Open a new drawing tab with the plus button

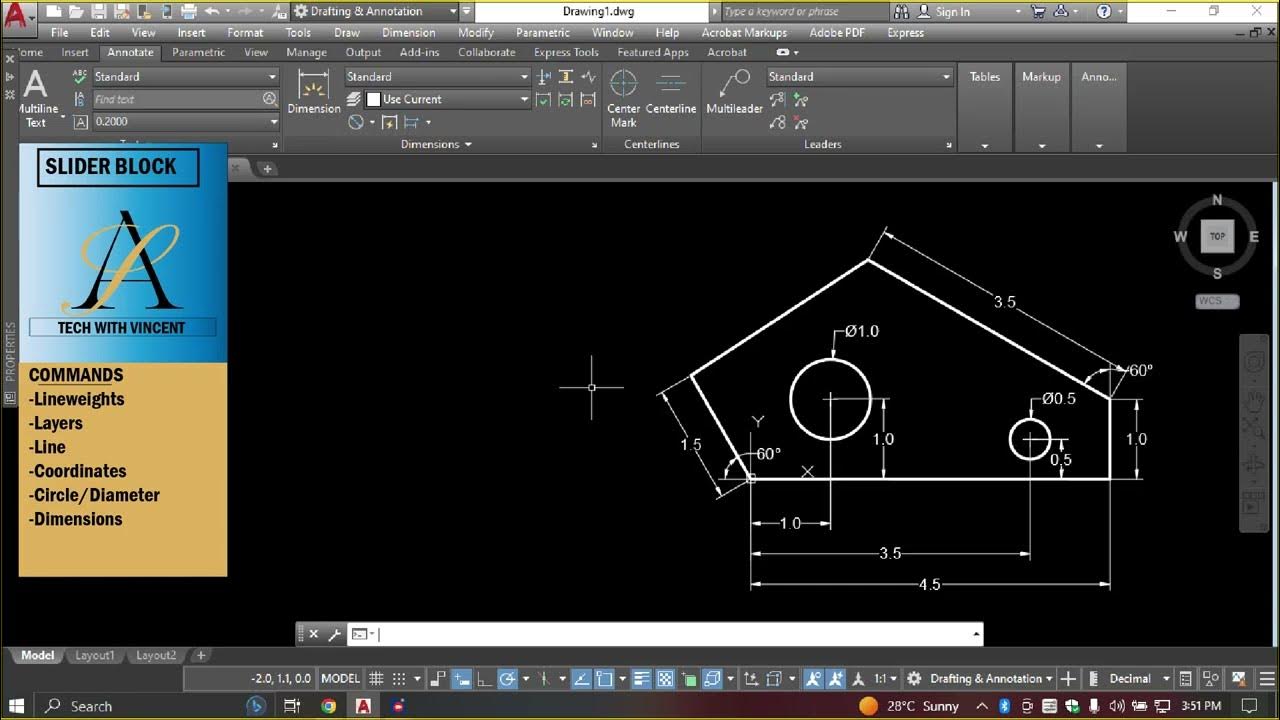pos(267,168)
